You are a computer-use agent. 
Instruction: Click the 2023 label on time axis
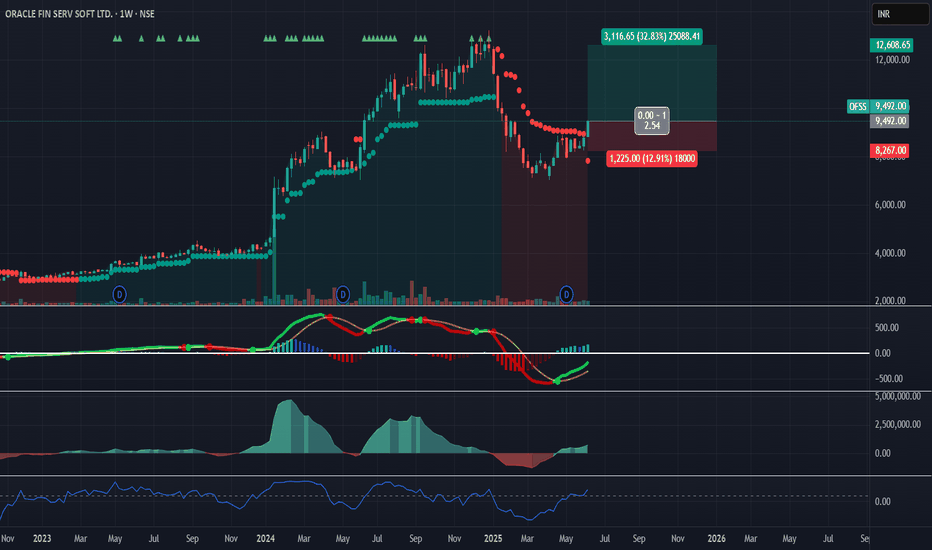[42, 538]
